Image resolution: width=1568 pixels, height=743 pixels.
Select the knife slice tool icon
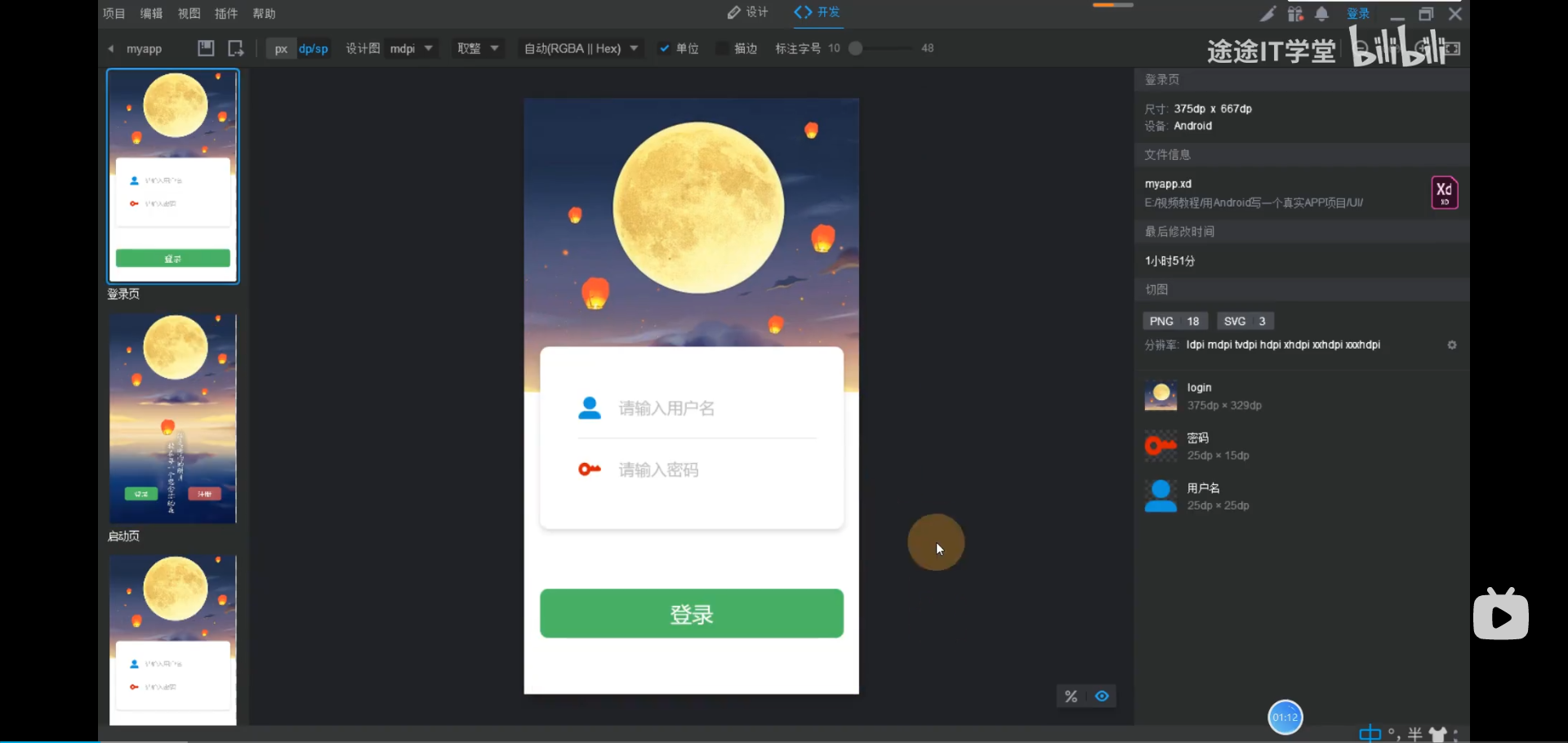[1267, 14]
